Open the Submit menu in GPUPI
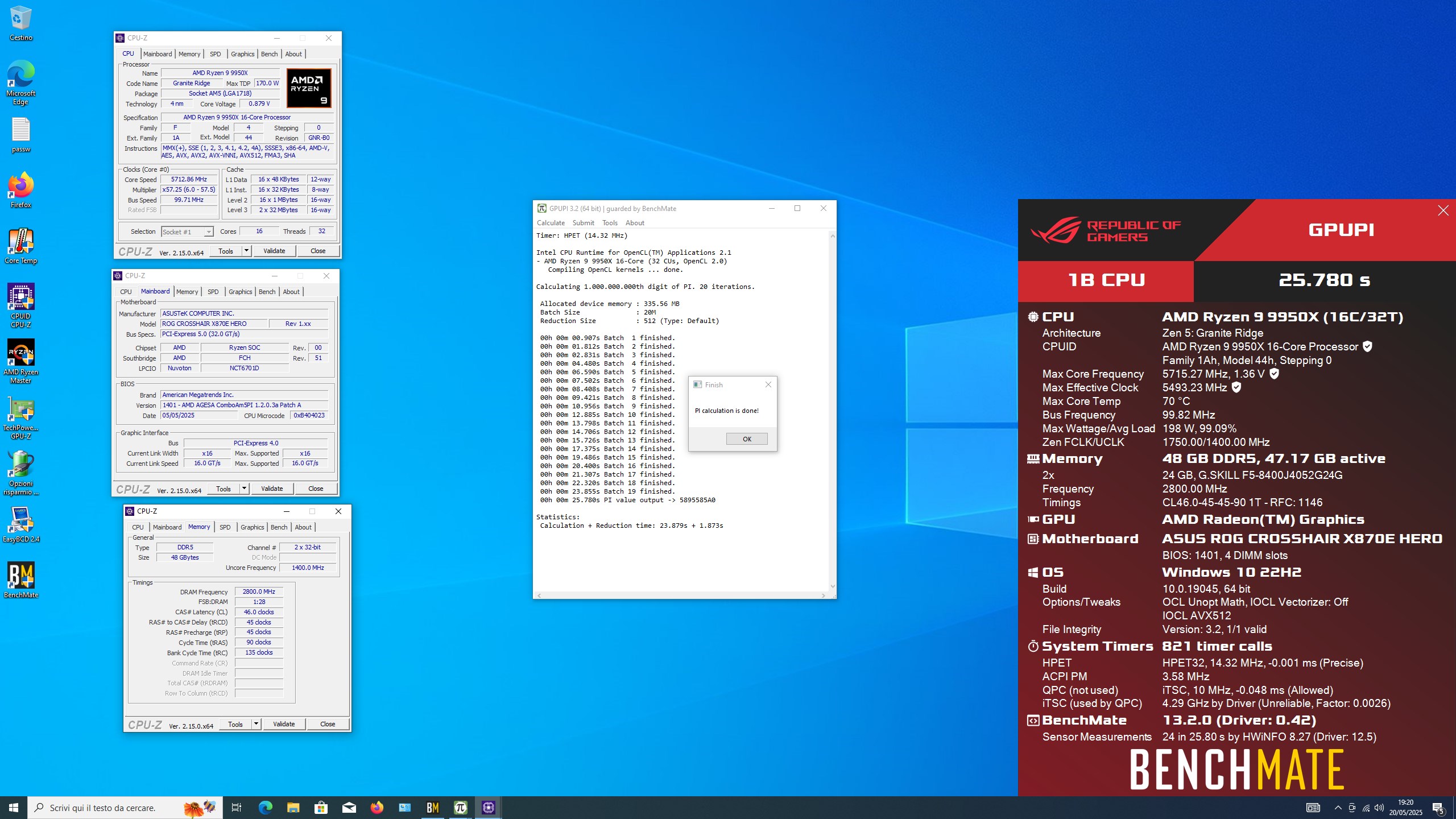 (x=584, y=223)
